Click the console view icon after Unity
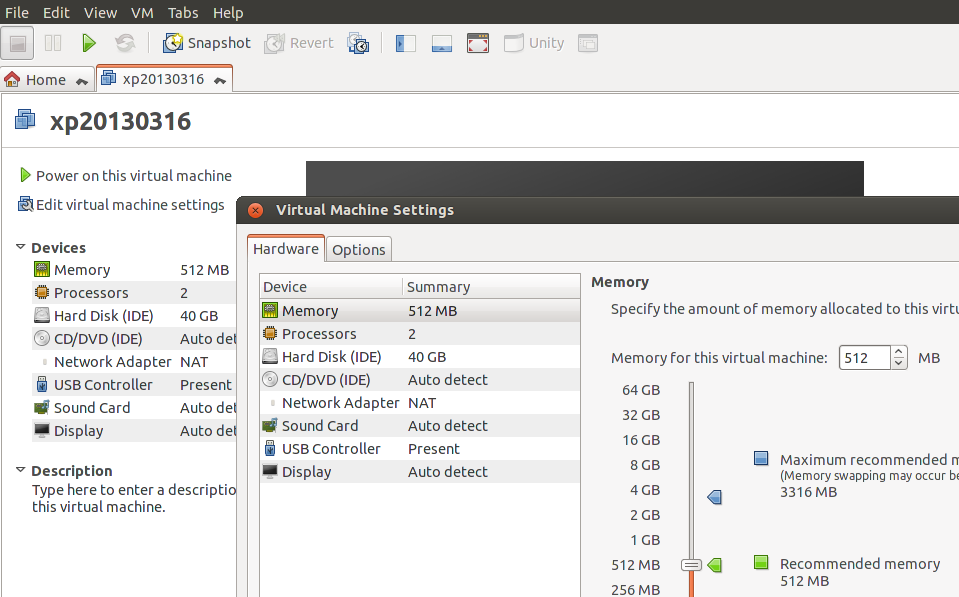Viewport: 959px width, 597px height. pos(588,43)
